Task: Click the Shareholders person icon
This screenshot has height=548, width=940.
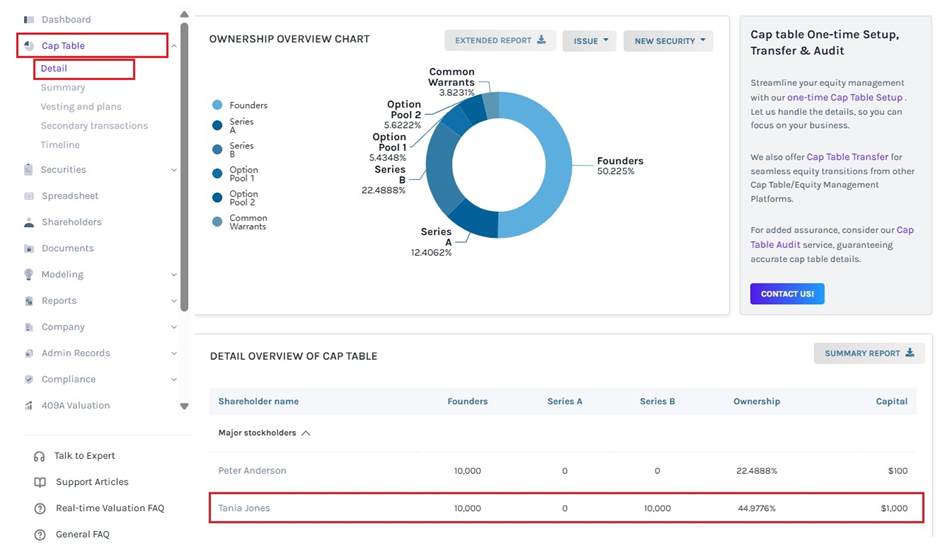Action: pos(29,222)
